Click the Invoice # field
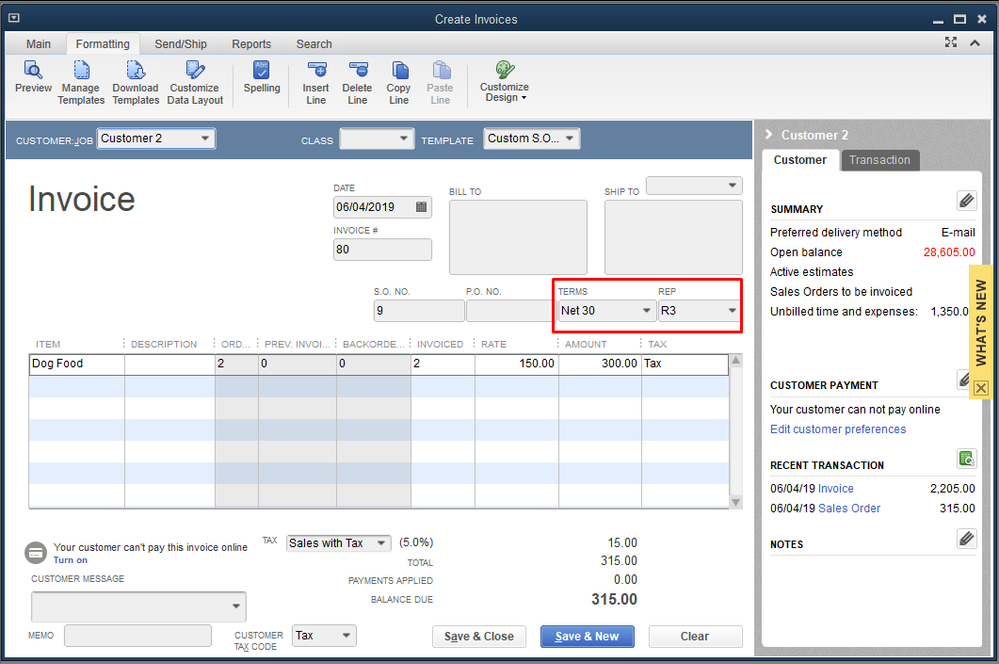This screenshot has height=664, width=999. [382, 249]
